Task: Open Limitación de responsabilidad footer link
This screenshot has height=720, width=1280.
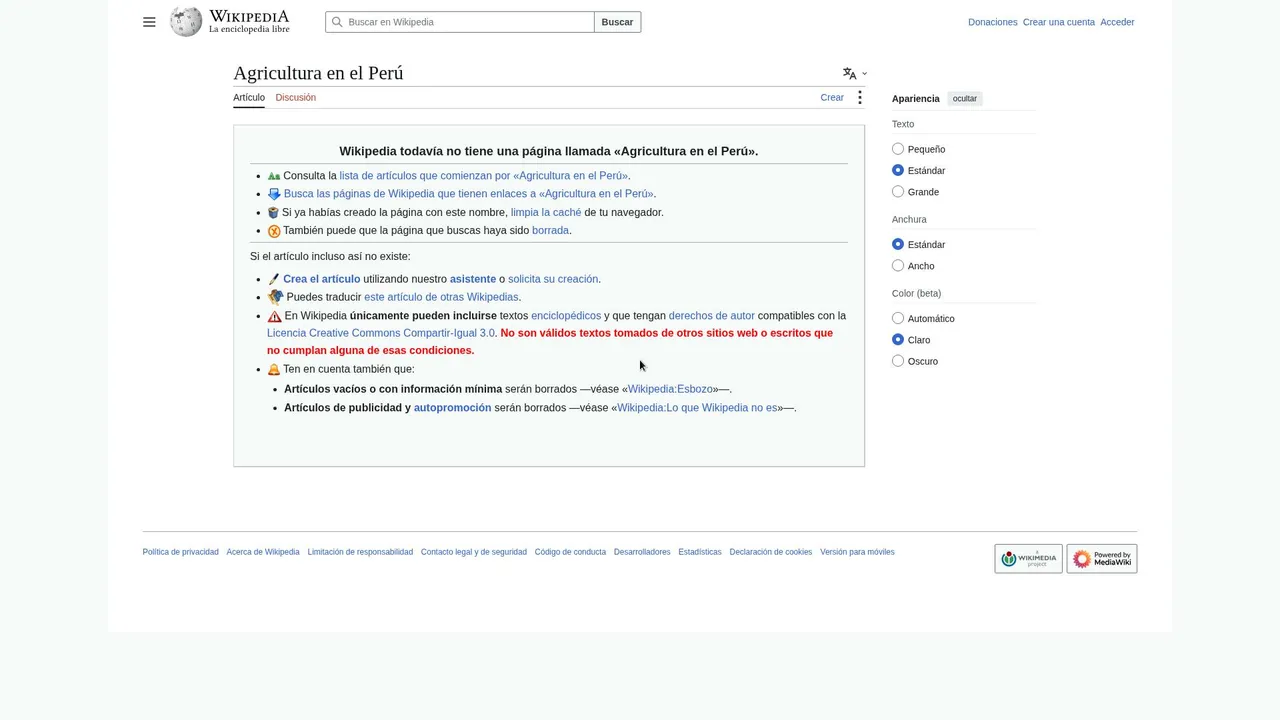Action: click(360, 552)
